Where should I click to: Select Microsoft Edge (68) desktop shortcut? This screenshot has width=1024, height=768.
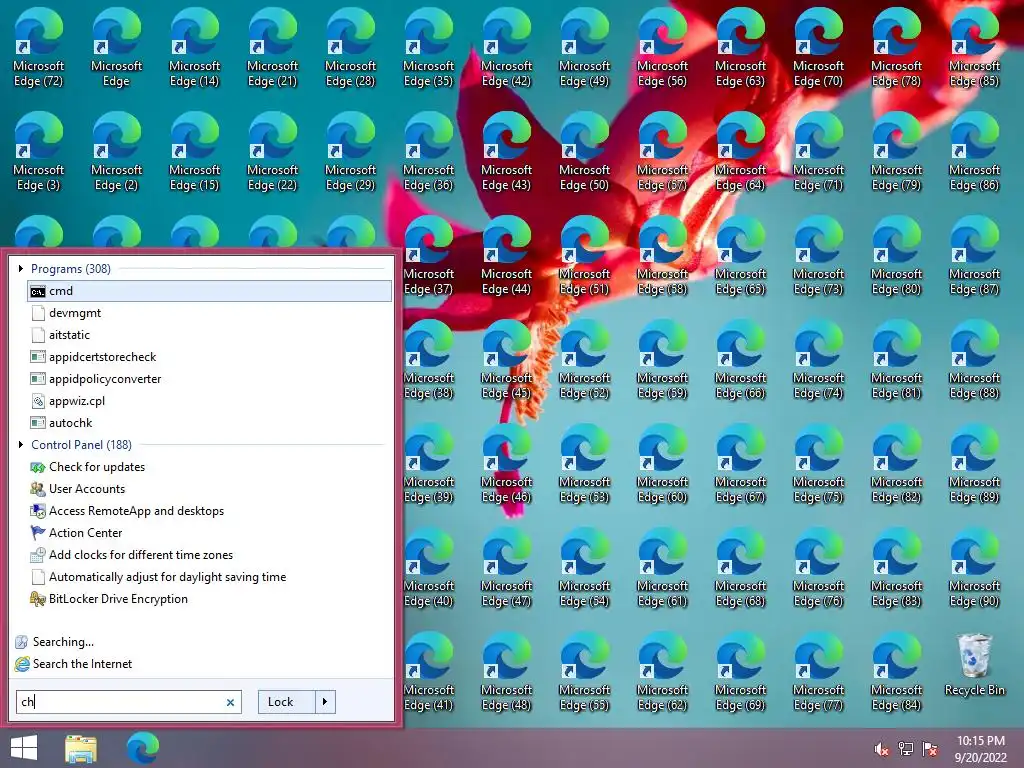tap(740, 568)
